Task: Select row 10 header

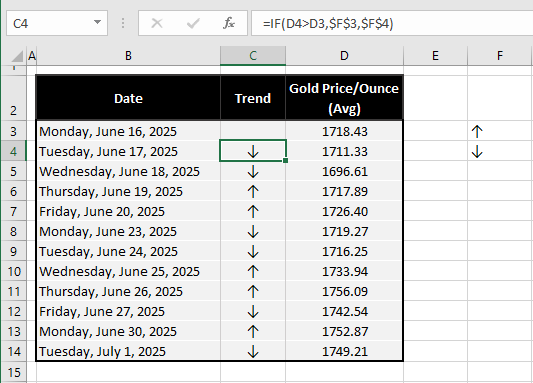Action: pos(13,271)
